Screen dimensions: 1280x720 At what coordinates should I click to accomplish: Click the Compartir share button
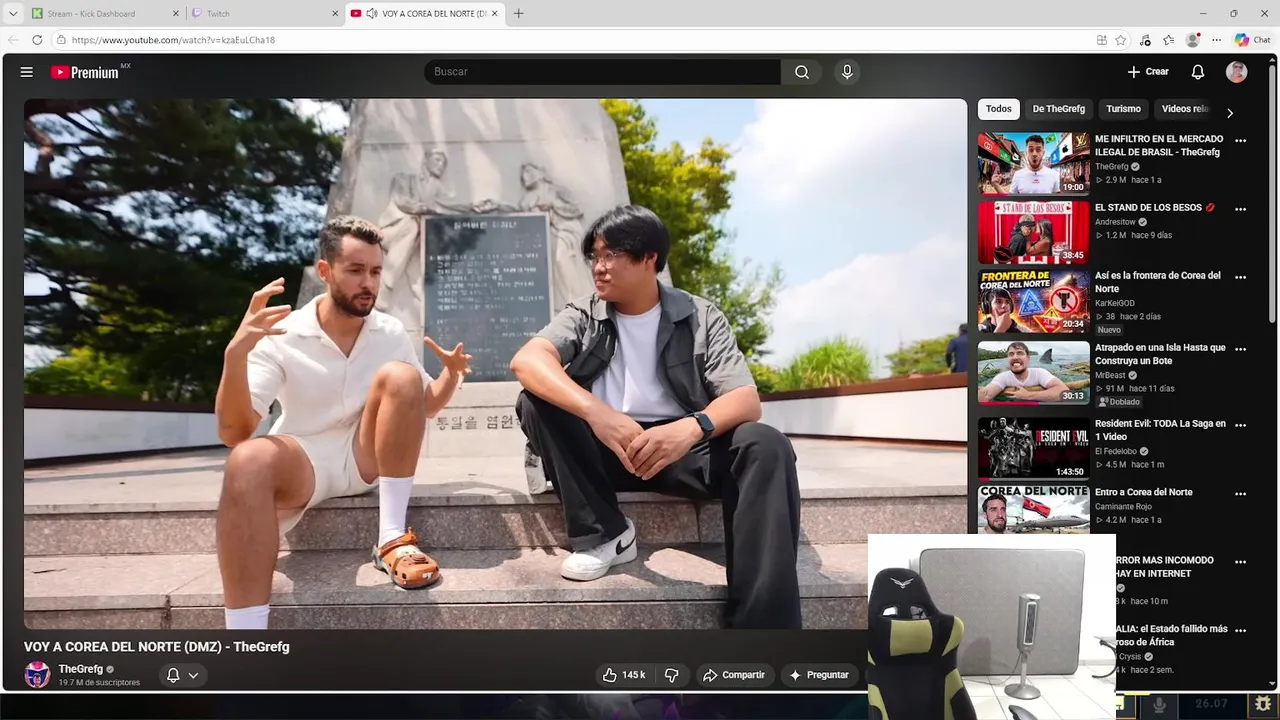(x=734, y=675)
